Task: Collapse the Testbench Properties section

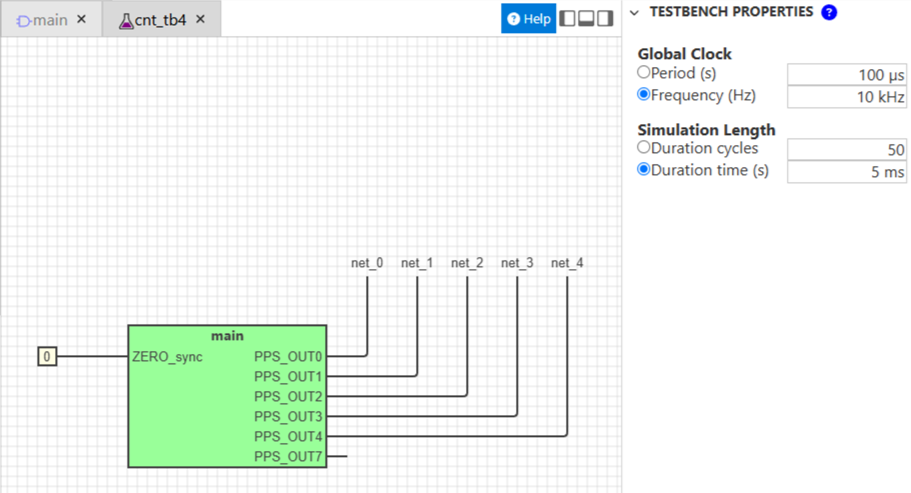Action: pos(634,12)
